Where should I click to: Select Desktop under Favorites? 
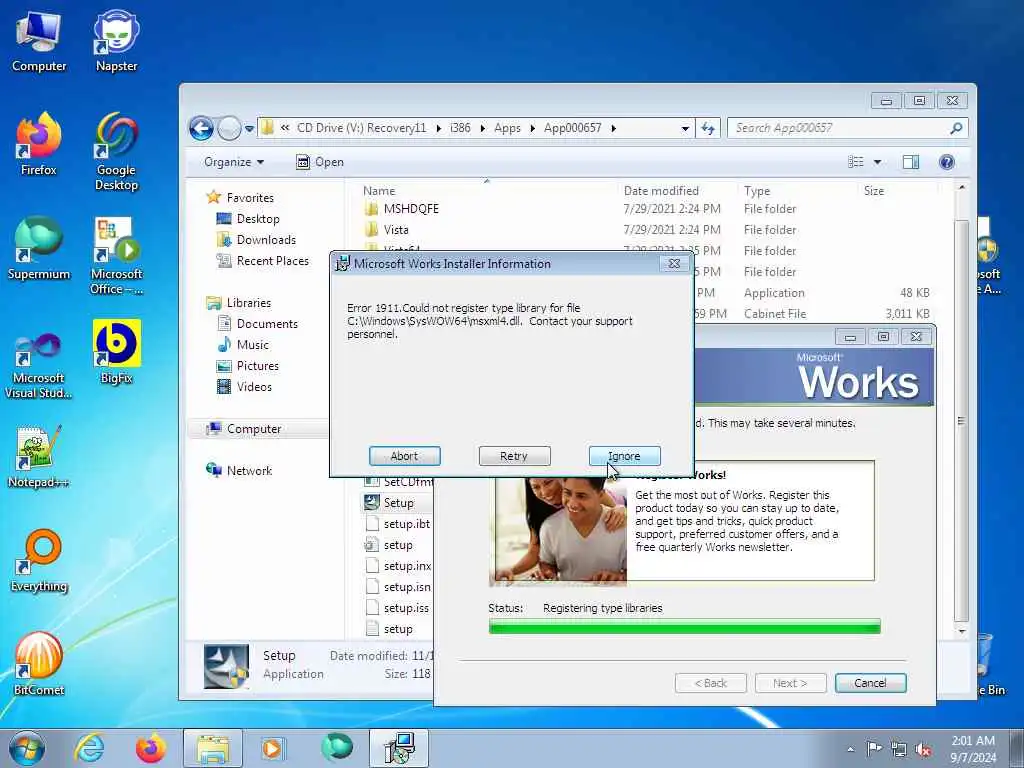(257, 219)
